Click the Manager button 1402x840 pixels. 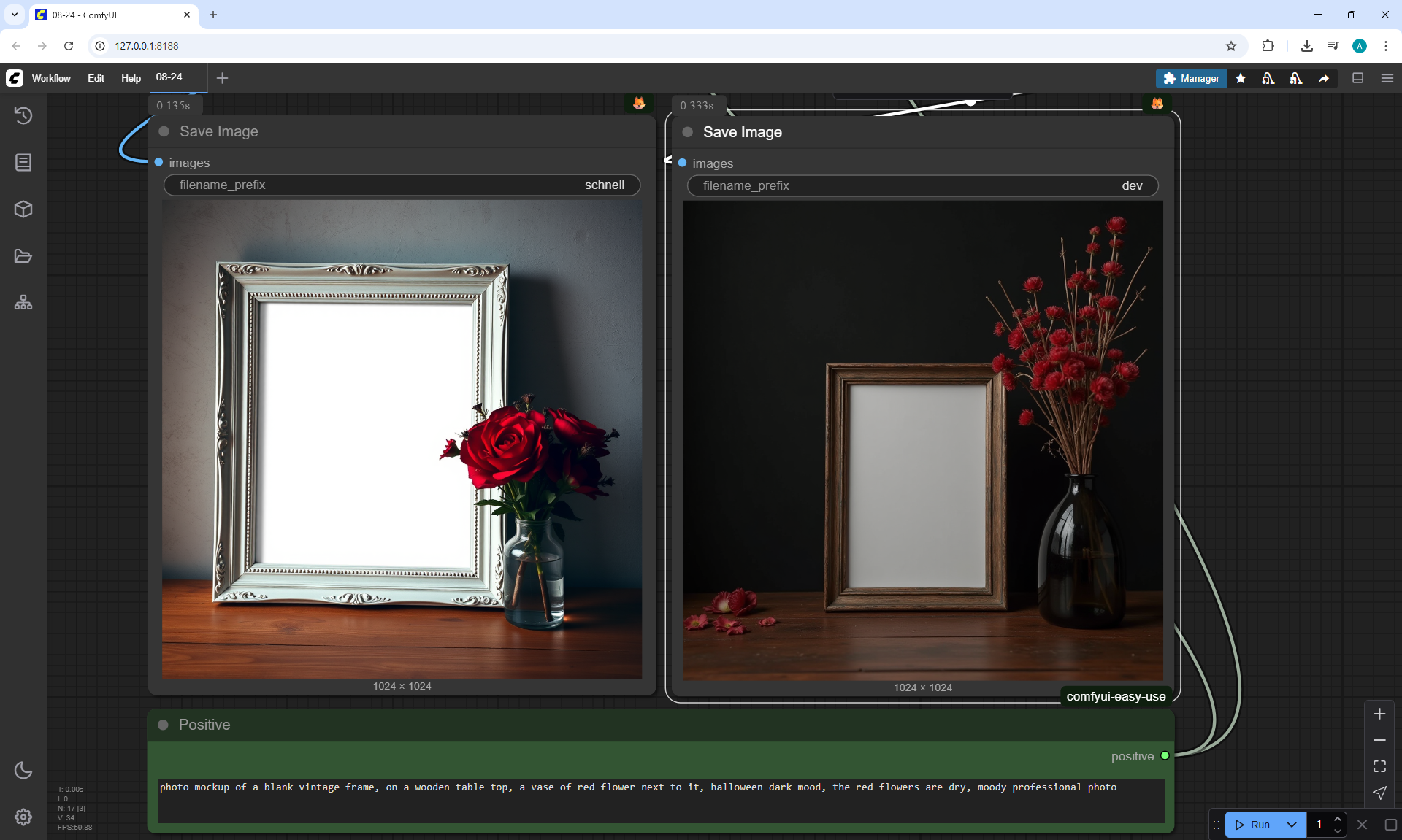click(x=1191, y=78)
